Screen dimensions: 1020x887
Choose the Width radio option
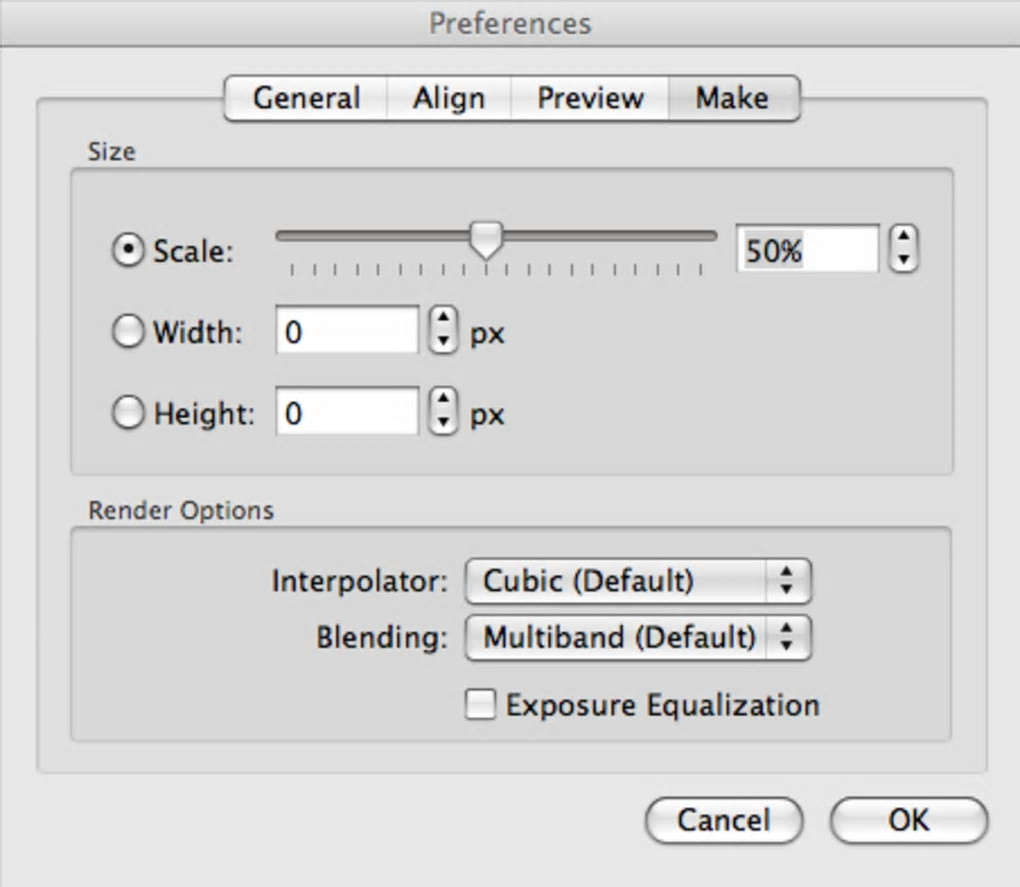[x=127, y=332]
